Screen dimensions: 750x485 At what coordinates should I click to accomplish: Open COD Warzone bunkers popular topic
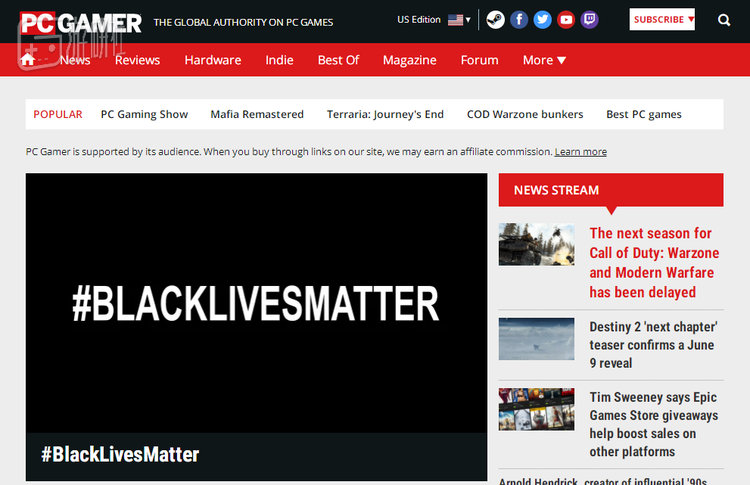pos(525,114)
